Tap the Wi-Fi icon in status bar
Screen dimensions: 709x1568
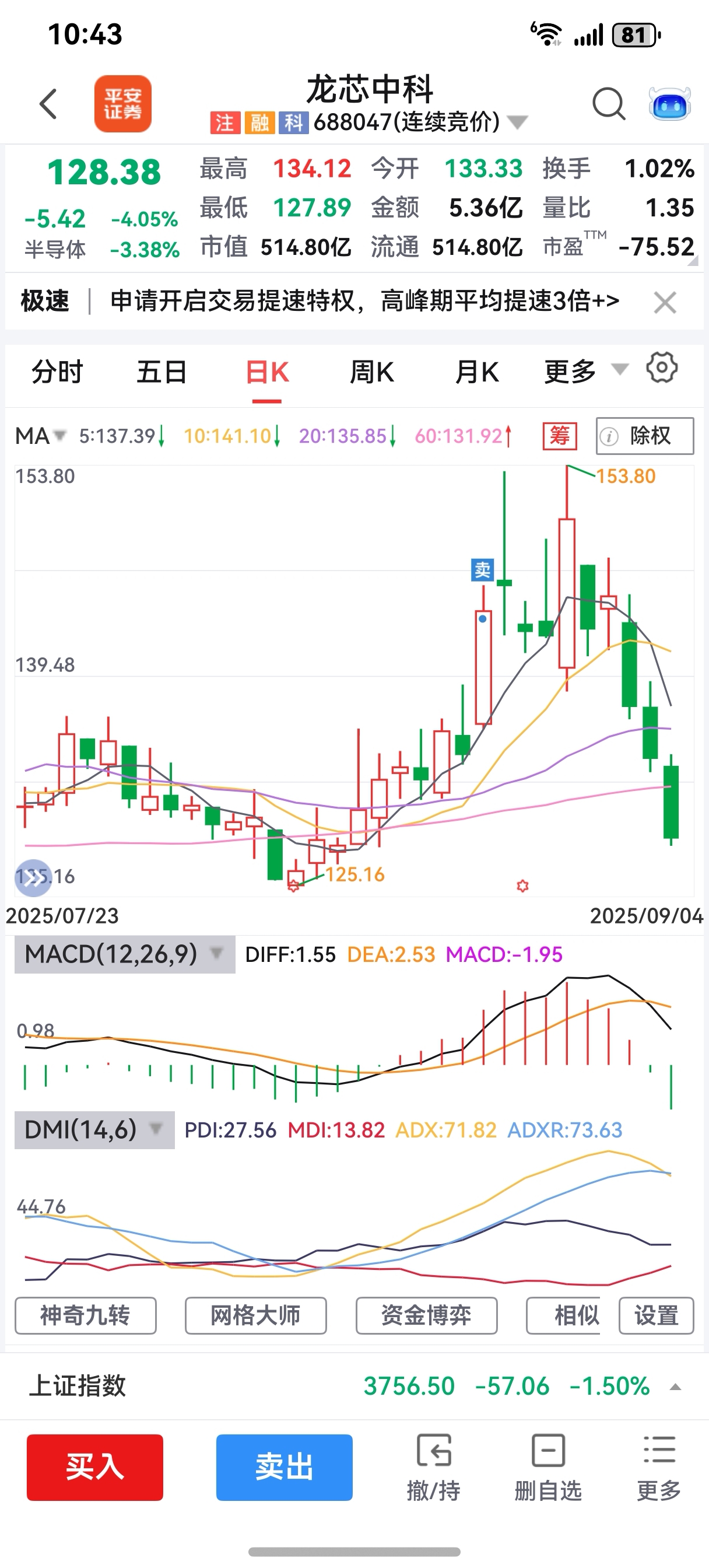pyautogui.click(x=546, y=33)
